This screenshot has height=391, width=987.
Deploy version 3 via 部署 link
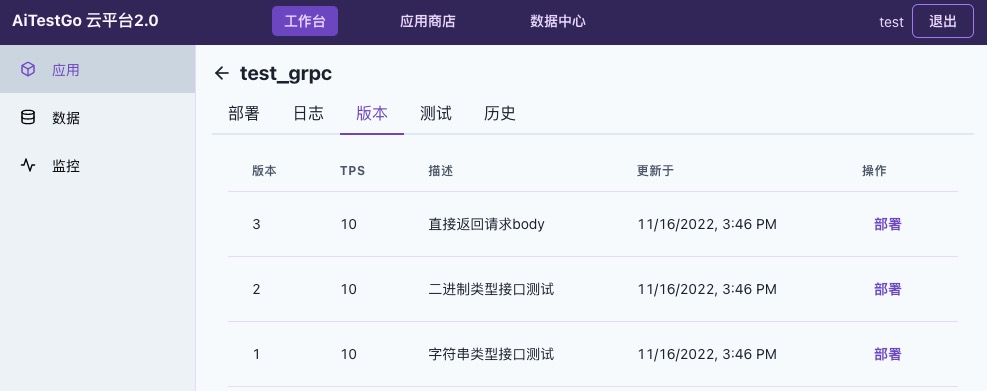pos(888,224)
